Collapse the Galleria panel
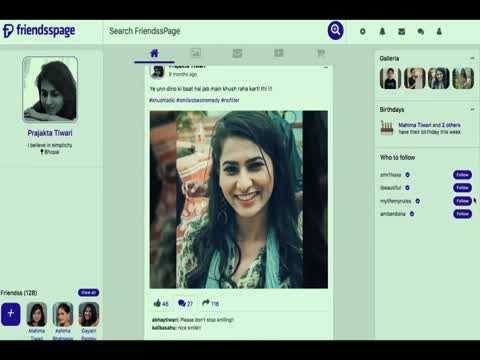The image size is (480, 360). pyautogui.click(x=472, y=58)
